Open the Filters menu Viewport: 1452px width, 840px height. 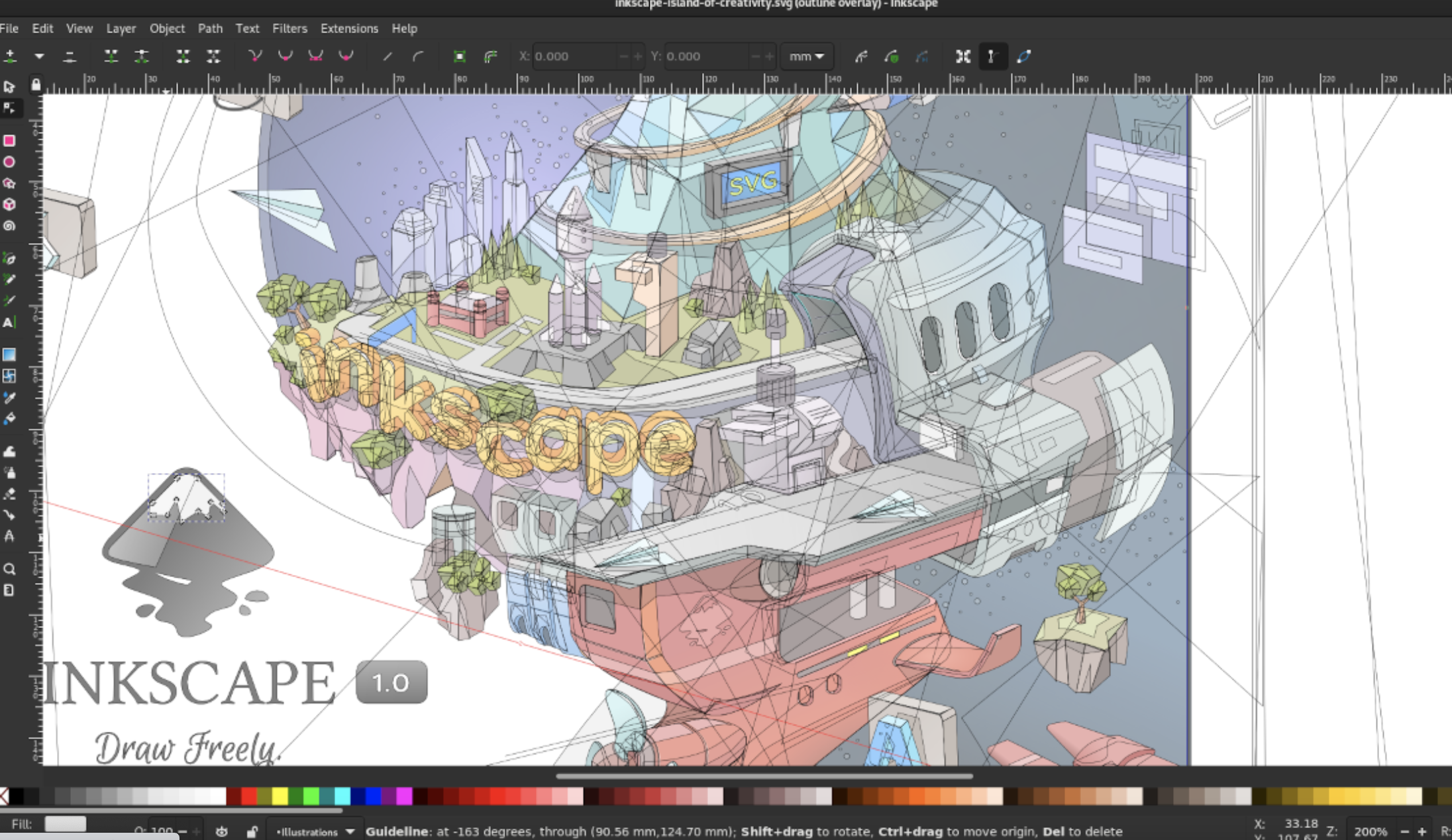[x=289, y=28]
